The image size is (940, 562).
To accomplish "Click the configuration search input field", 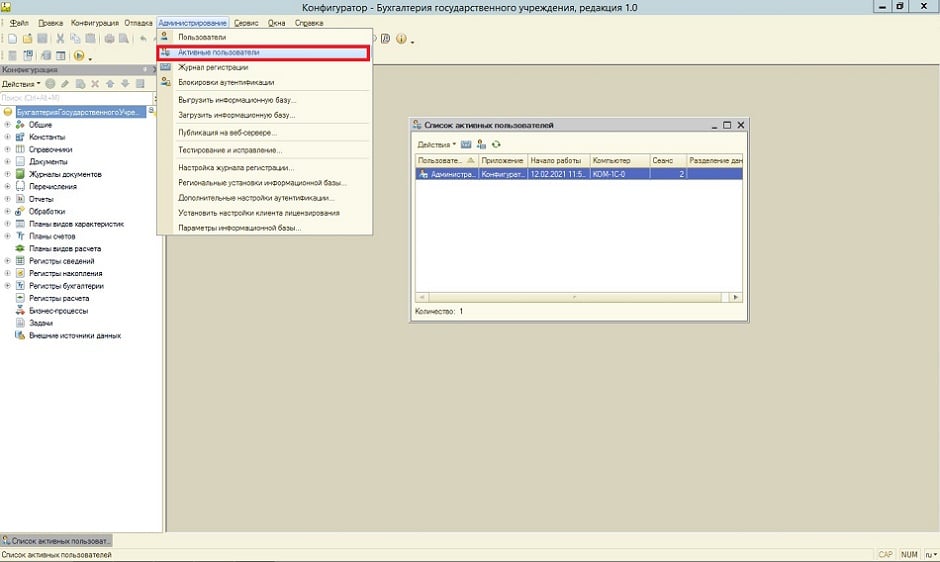I will 70,98.
